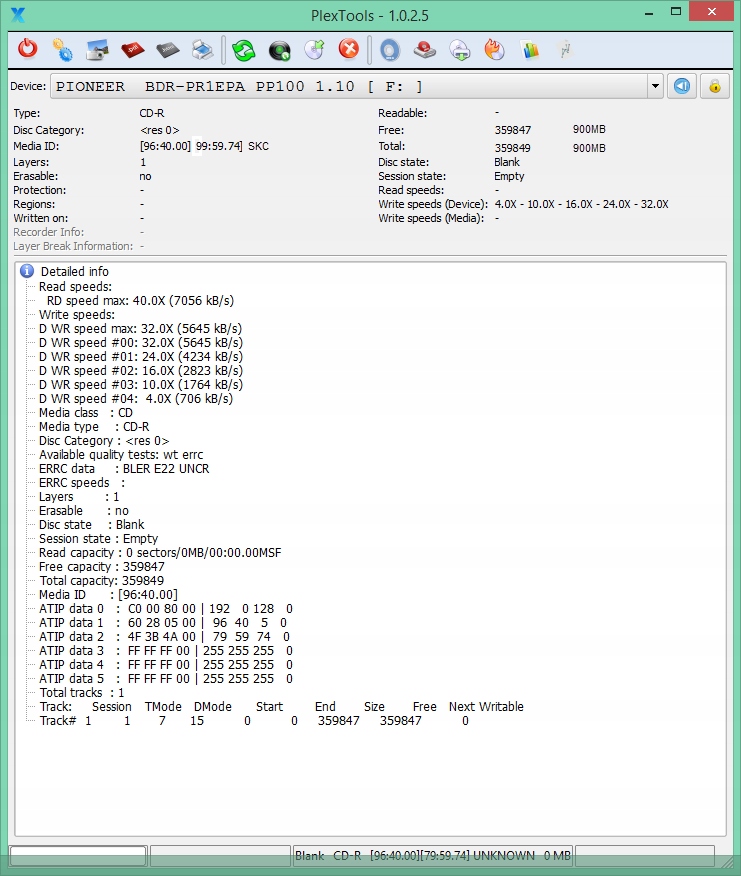Screen dimensions: 741x876
Task: Click the empty status bar progress field
Action: pyautogui.click(x=78, y=856)
